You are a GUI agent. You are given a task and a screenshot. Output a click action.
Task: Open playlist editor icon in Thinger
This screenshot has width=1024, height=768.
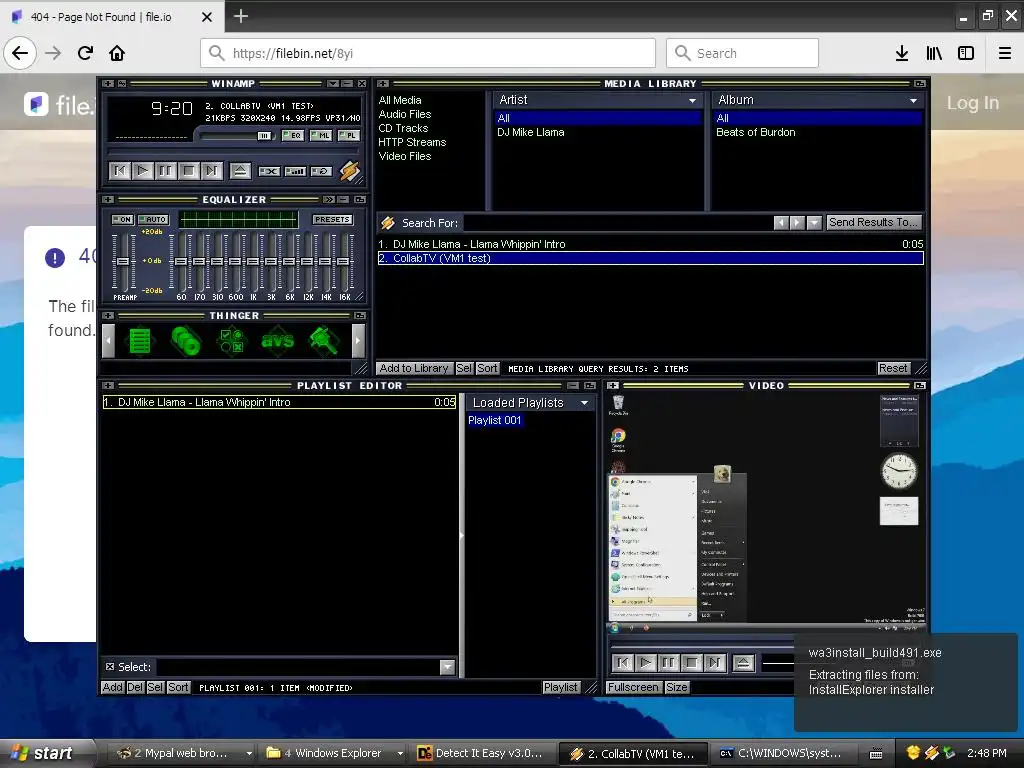pos(140,340)
